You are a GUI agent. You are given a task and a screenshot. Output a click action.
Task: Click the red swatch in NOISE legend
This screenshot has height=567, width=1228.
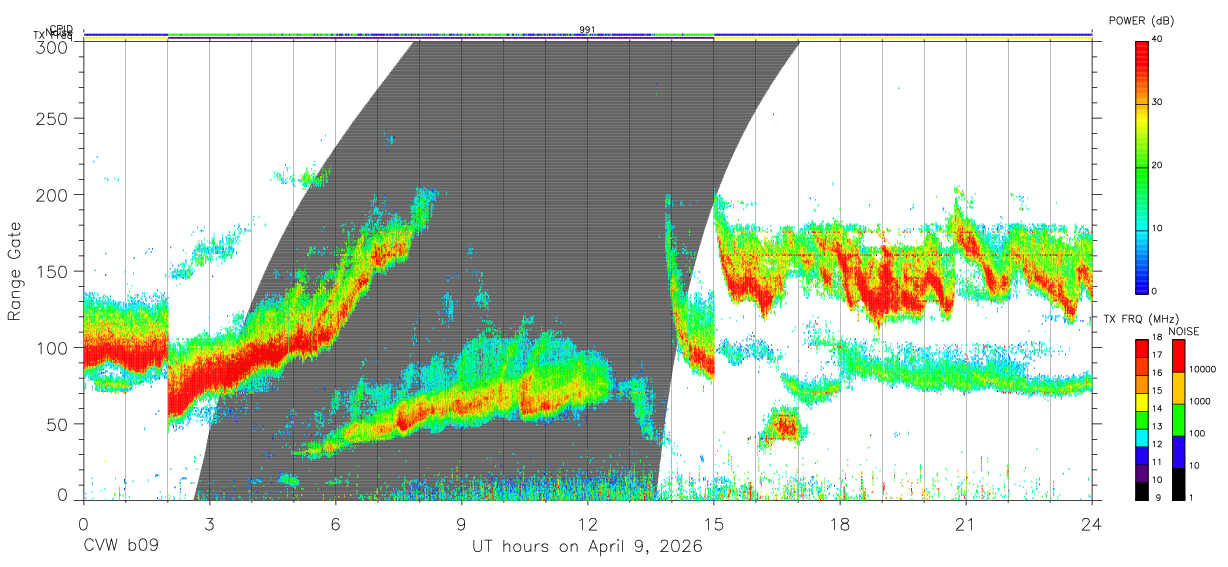[1178, 356]
